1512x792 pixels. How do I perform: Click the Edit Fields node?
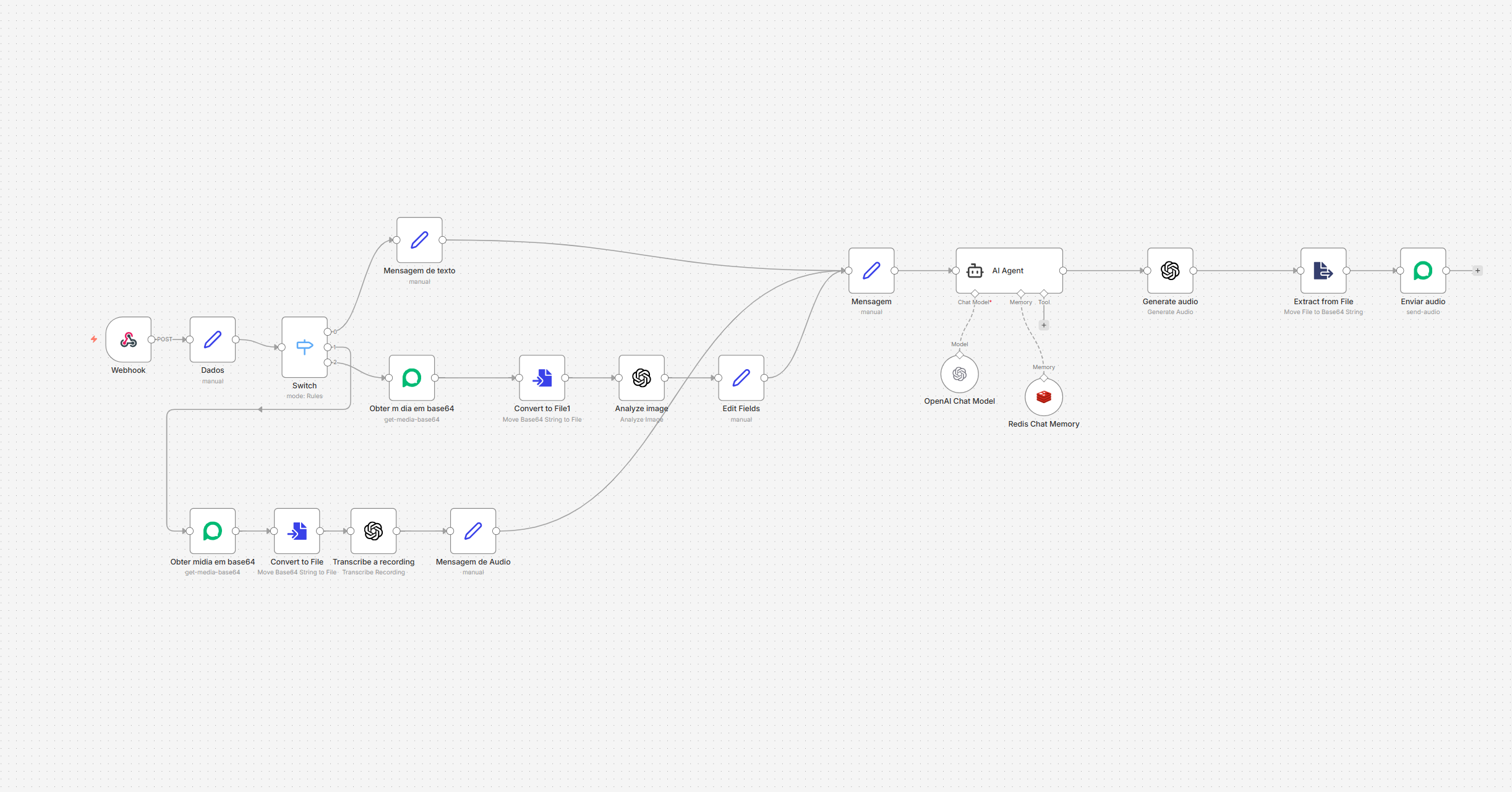pyautogui.click(x=741, y=378)
